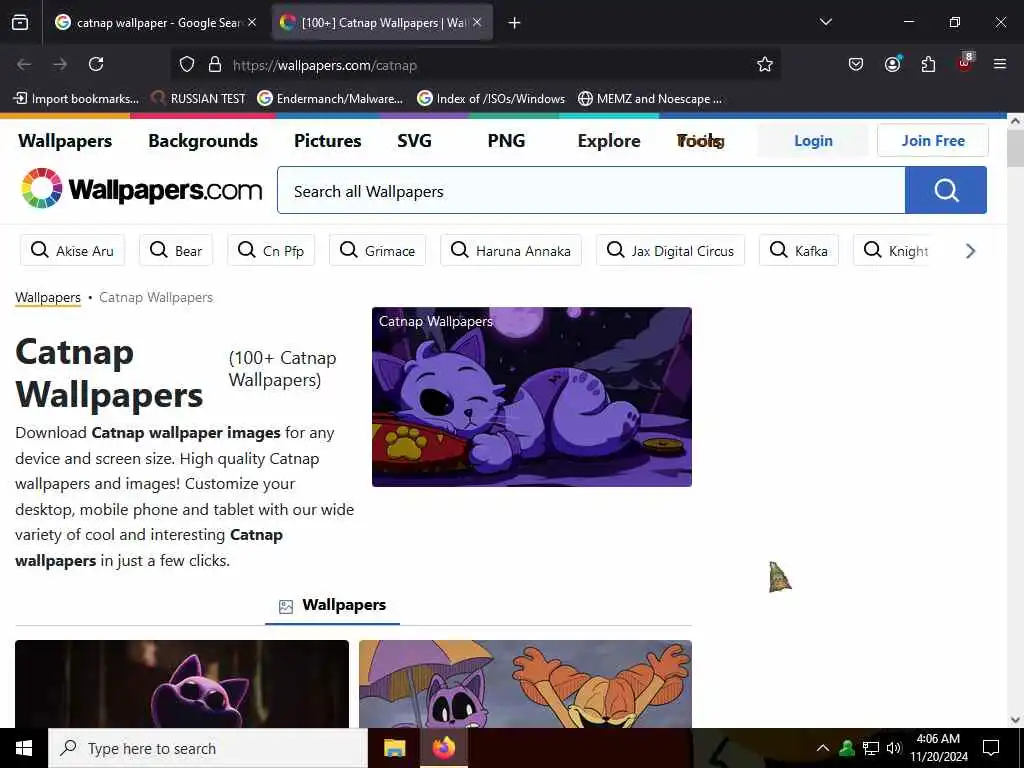Screen dimensions: 1024x768
Task: Open File Explorer from the taskbar
Action: 394,748
